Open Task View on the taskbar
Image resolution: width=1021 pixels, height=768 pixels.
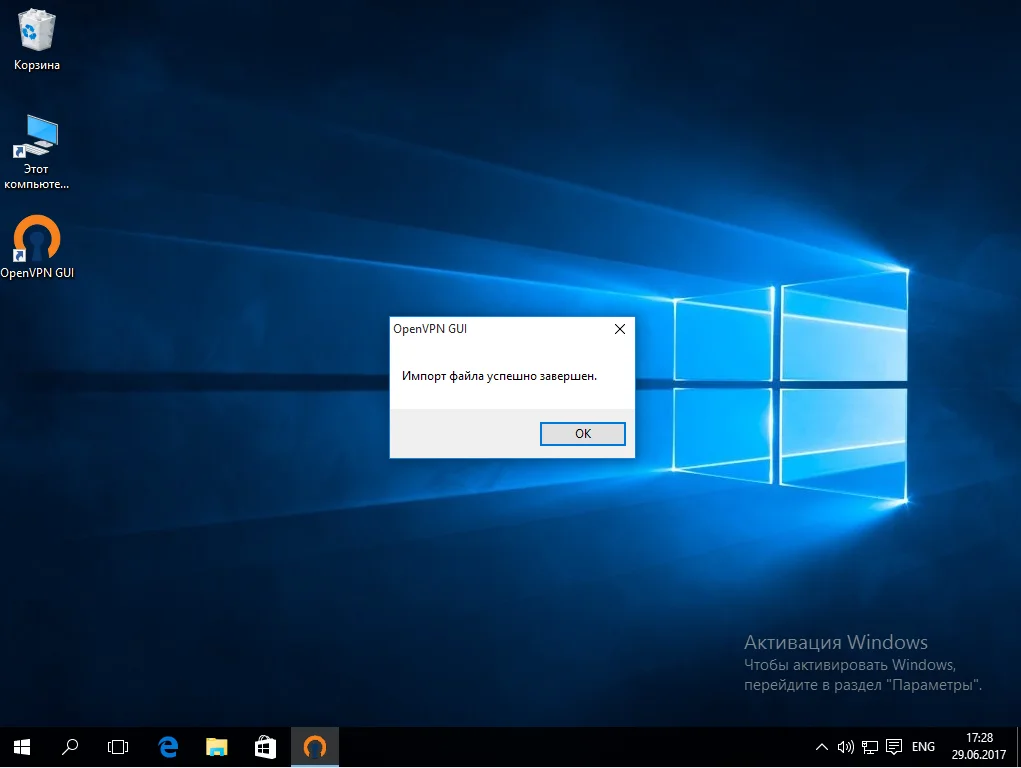click(x=118, y=746)
